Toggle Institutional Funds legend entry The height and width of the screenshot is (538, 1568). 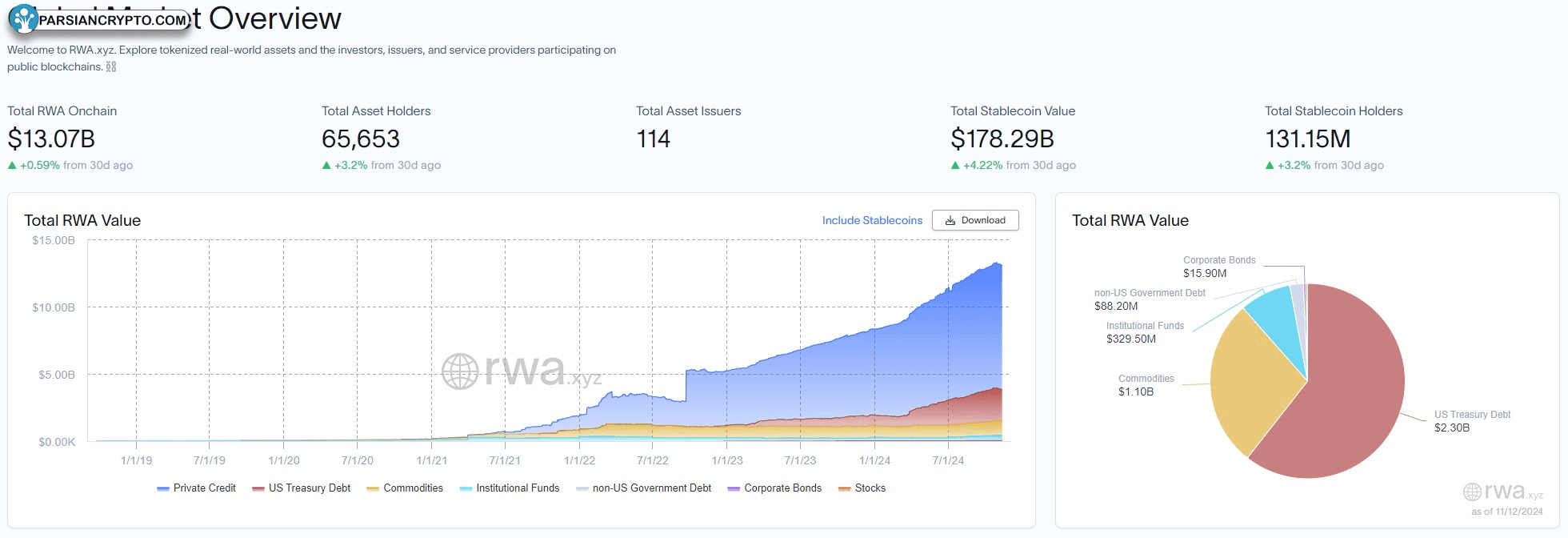[510, 488]
